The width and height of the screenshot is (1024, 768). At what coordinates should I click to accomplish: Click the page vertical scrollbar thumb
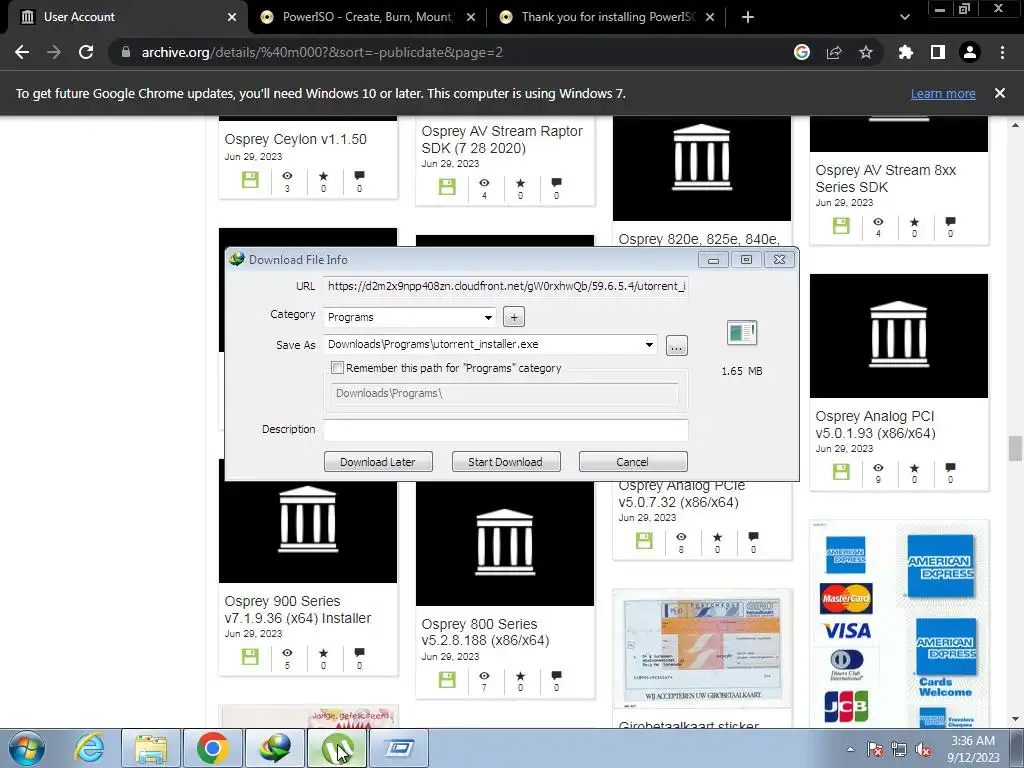[1015, 449]
